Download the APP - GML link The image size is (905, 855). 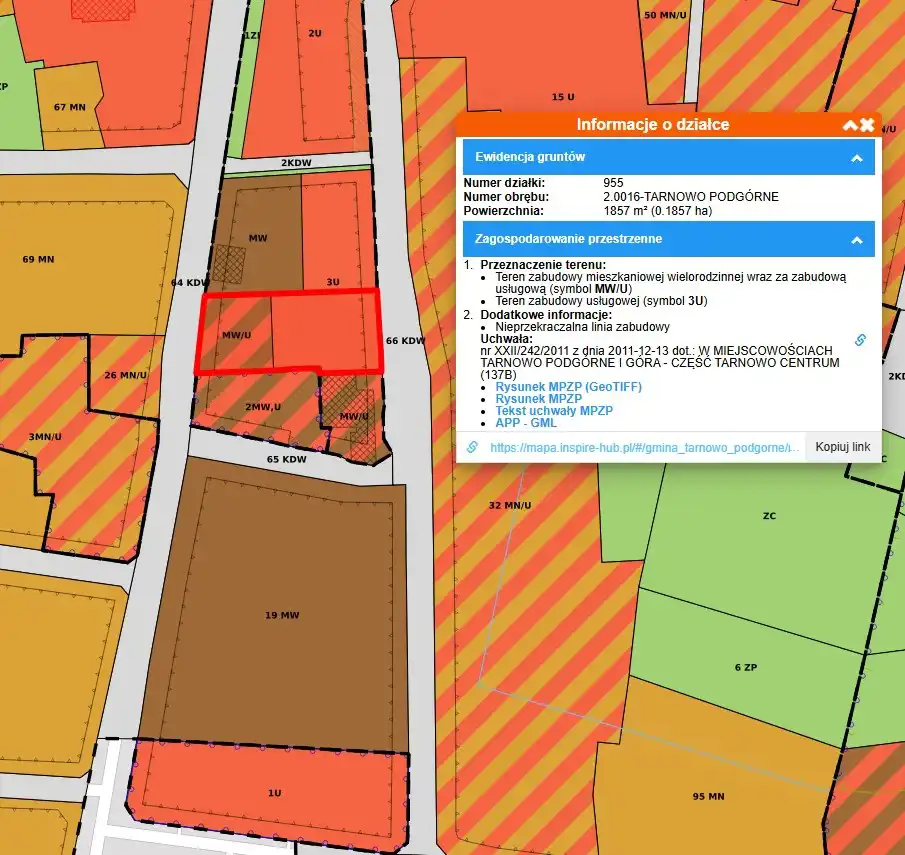pos(526,423)
